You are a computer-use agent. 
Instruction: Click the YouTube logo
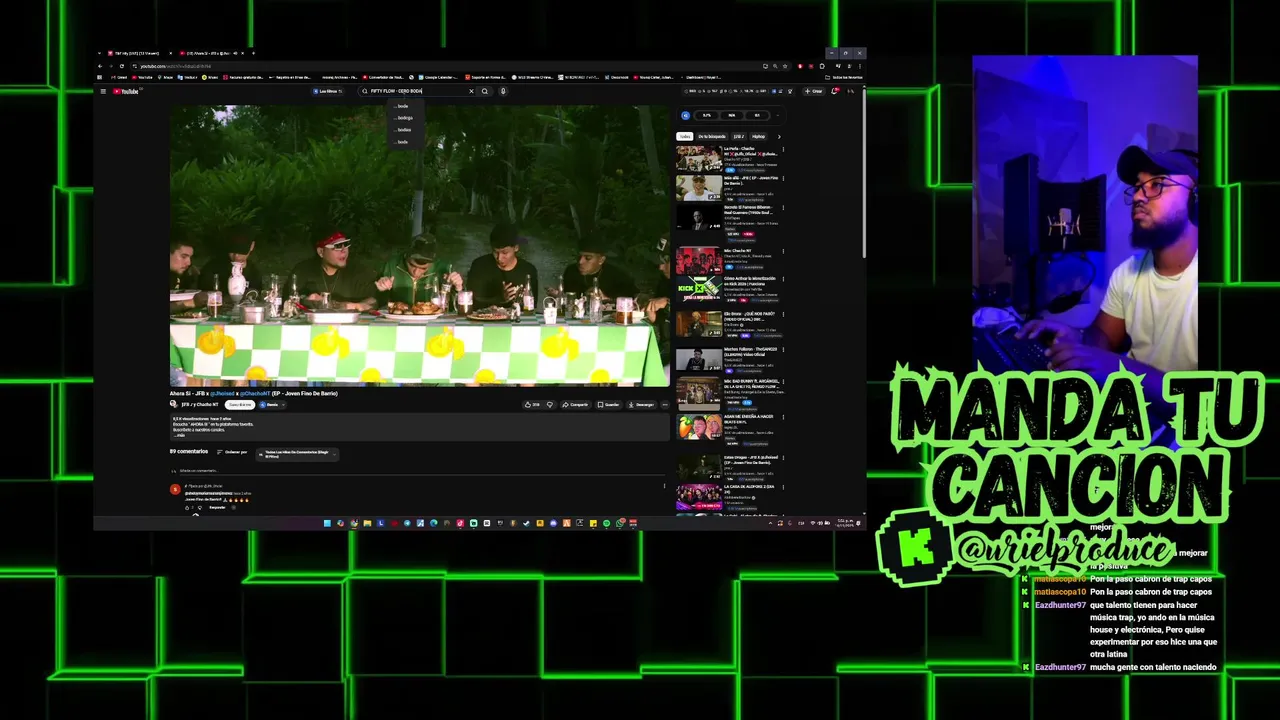click(126, 91)
